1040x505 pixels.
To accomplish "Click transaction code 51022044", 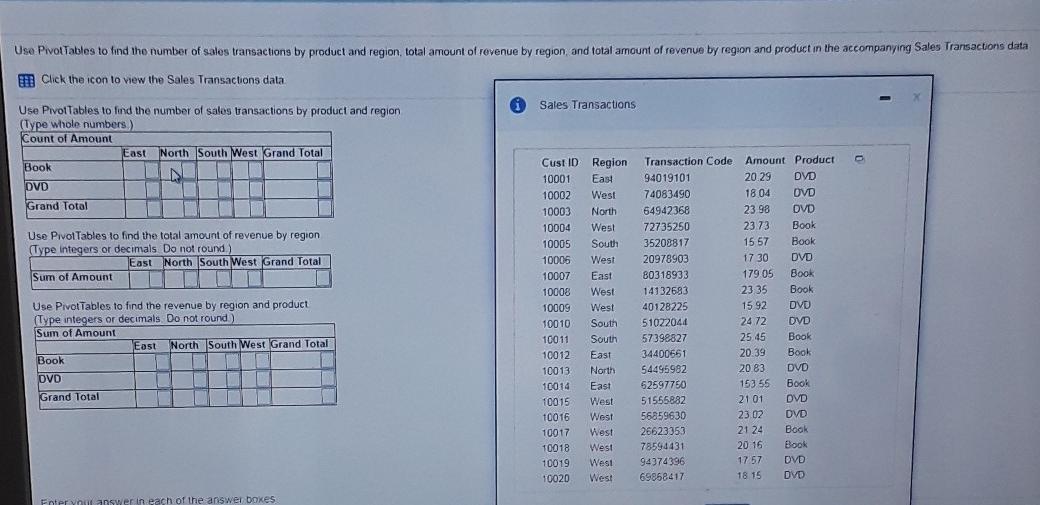I will [x=665, y=323].
